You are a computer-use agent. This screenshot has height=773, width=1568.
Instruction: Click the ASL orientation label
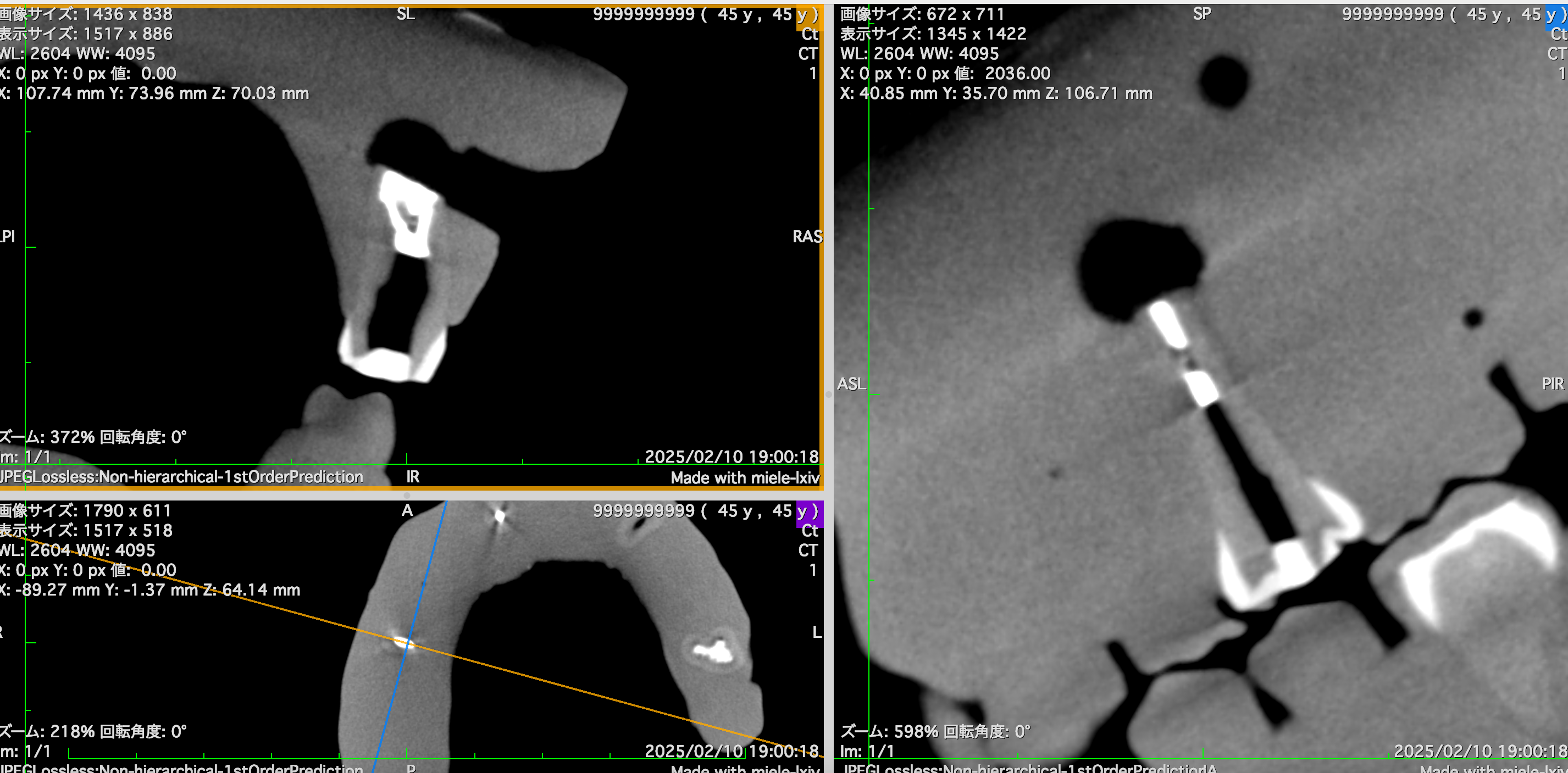851,383
